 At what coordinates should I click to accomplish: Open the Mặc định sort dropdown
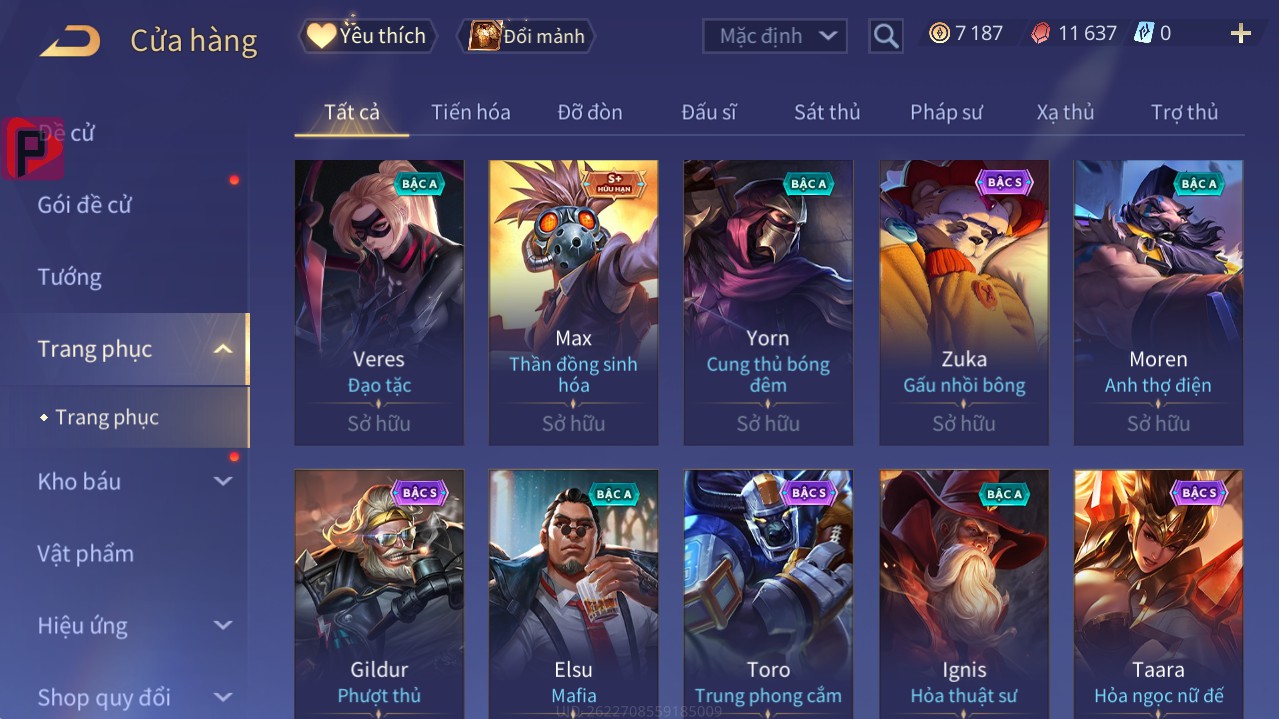775,36
